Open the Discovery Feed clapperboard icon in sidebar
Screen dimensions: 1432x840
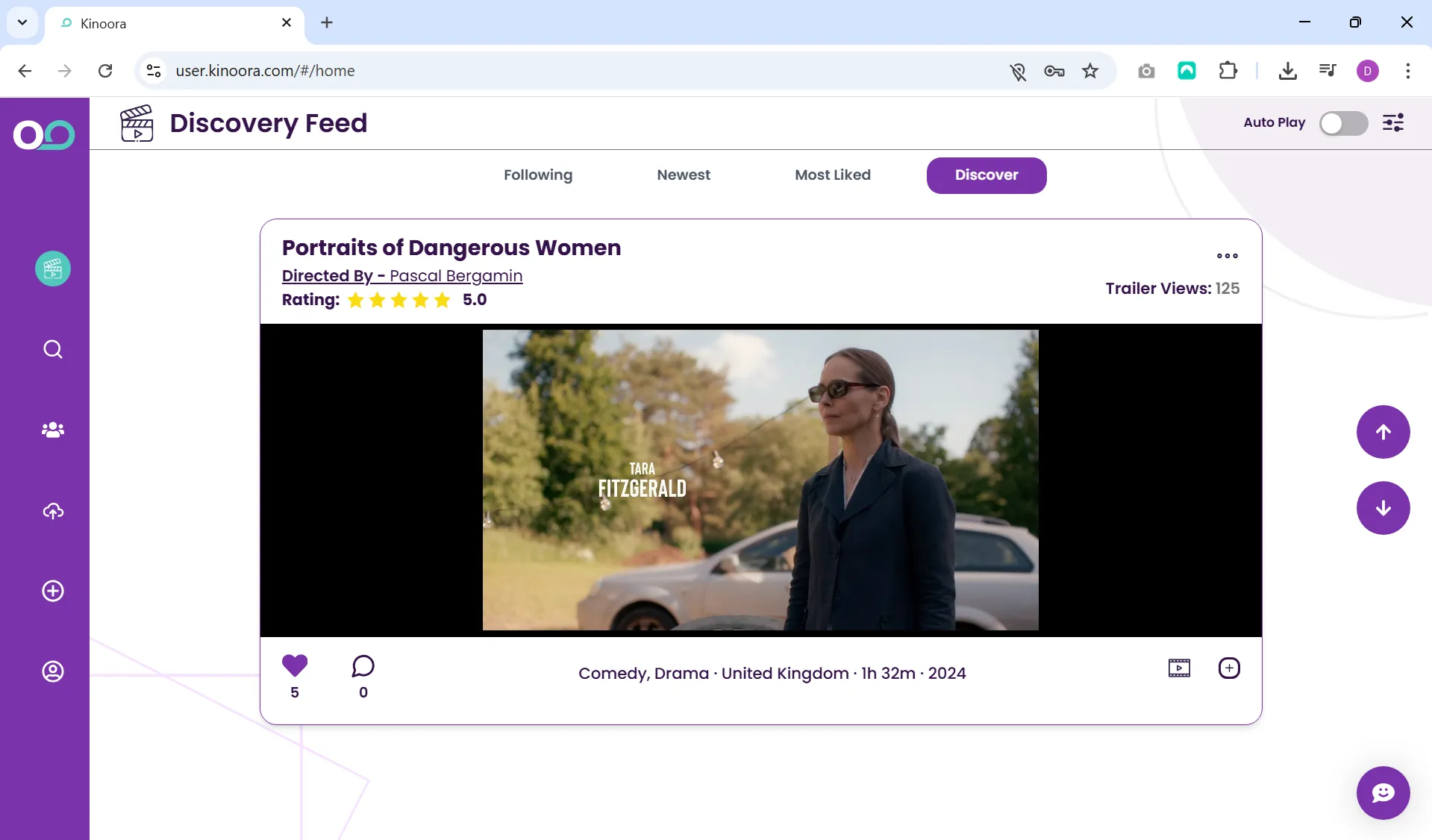pos(52,269)
